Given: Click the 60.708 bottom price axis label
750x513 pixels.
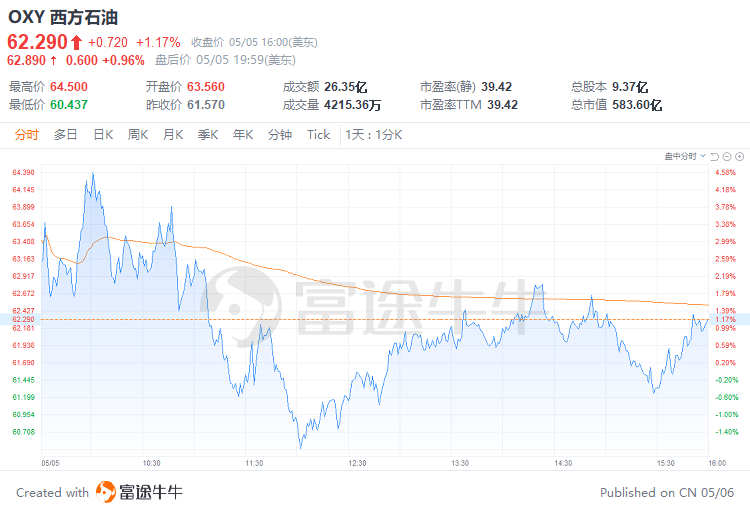Looking at the screenshot, I should 23,432.
